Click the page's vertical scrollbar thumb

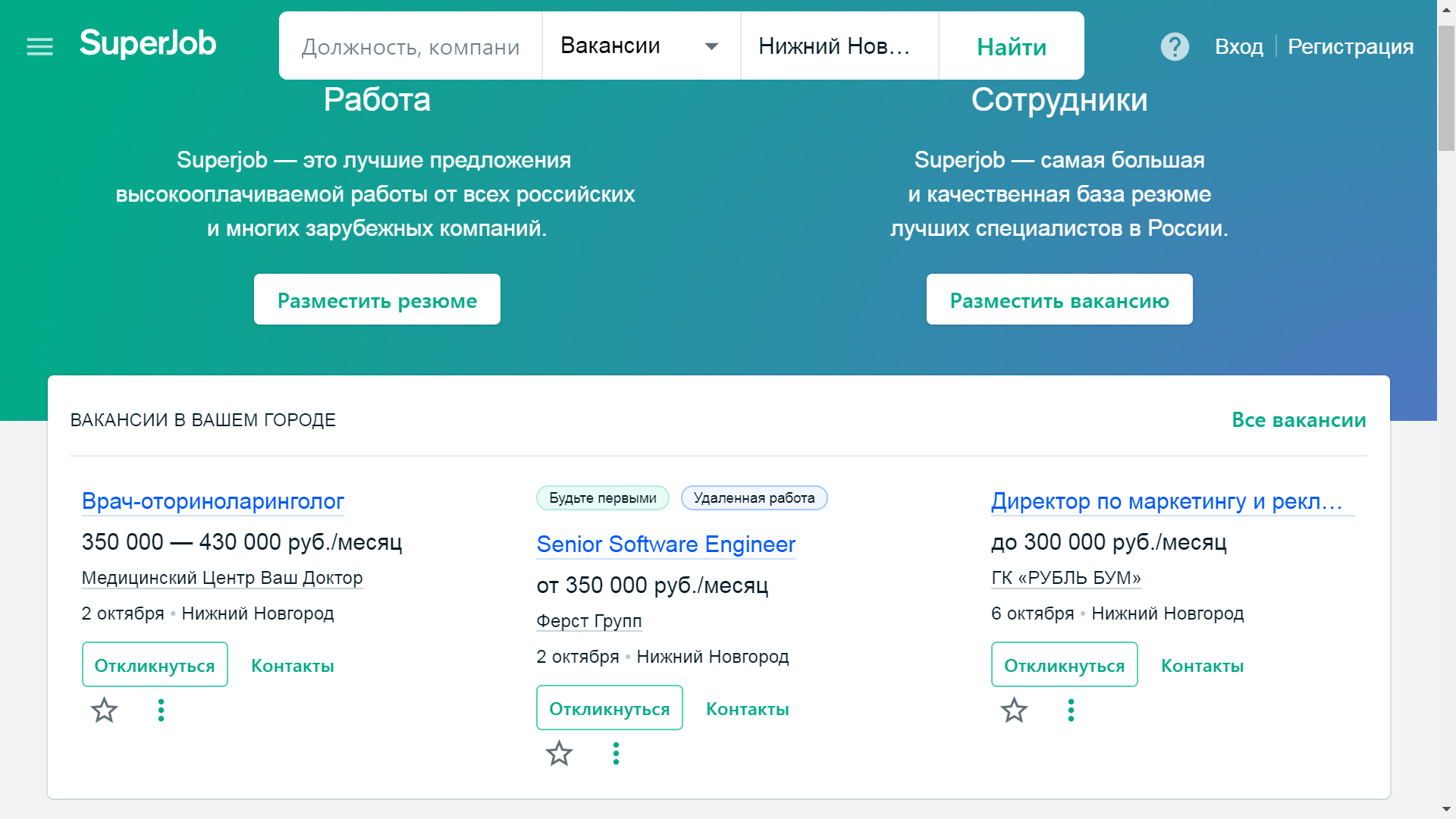1446,89
